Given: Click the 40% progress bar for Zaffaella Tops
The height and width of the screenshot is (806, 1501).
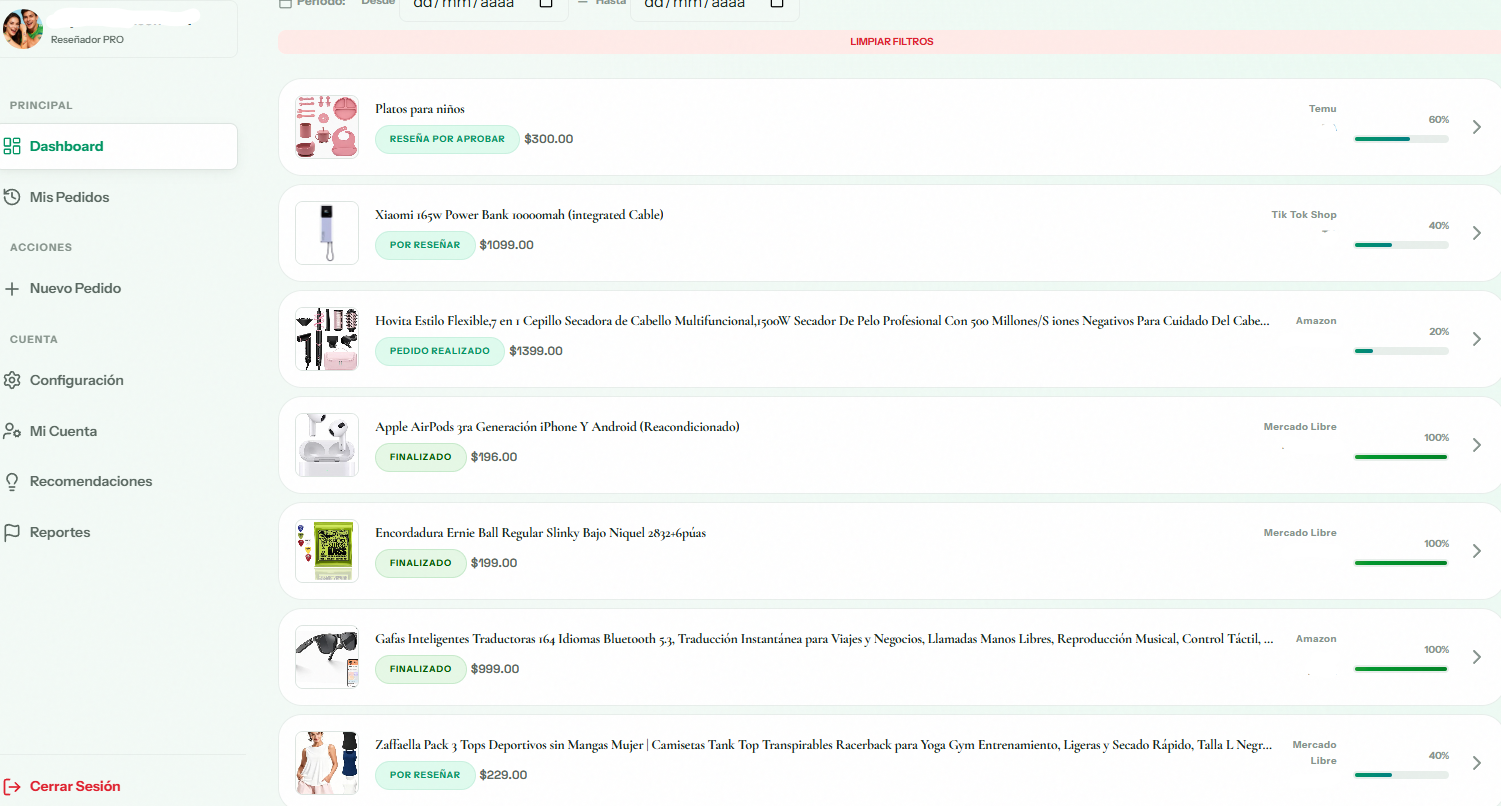Looking at the screenshot, I should 1401,775.
